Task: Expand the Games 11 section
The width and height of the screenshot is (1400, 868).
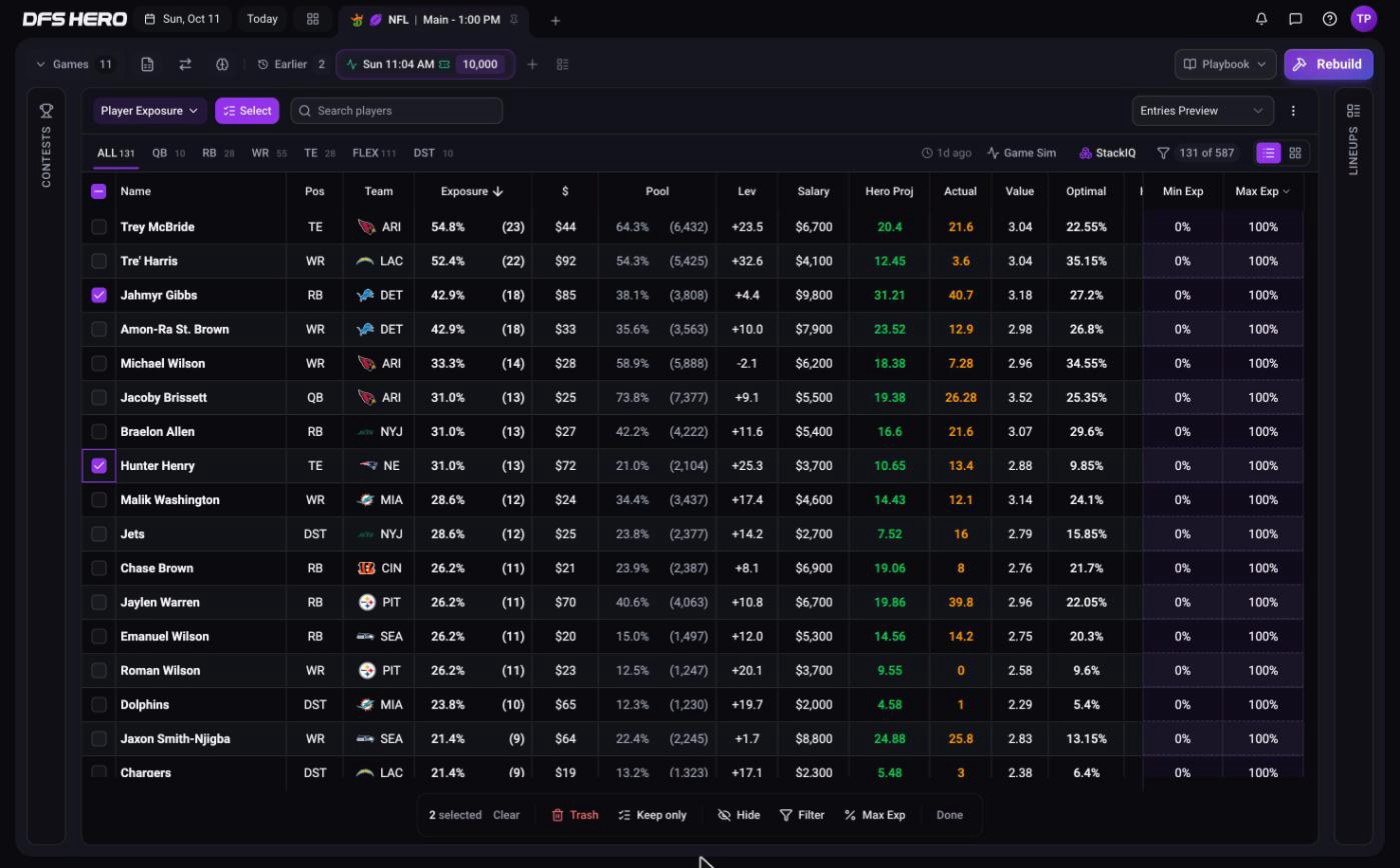Action: tap(74, 64)
